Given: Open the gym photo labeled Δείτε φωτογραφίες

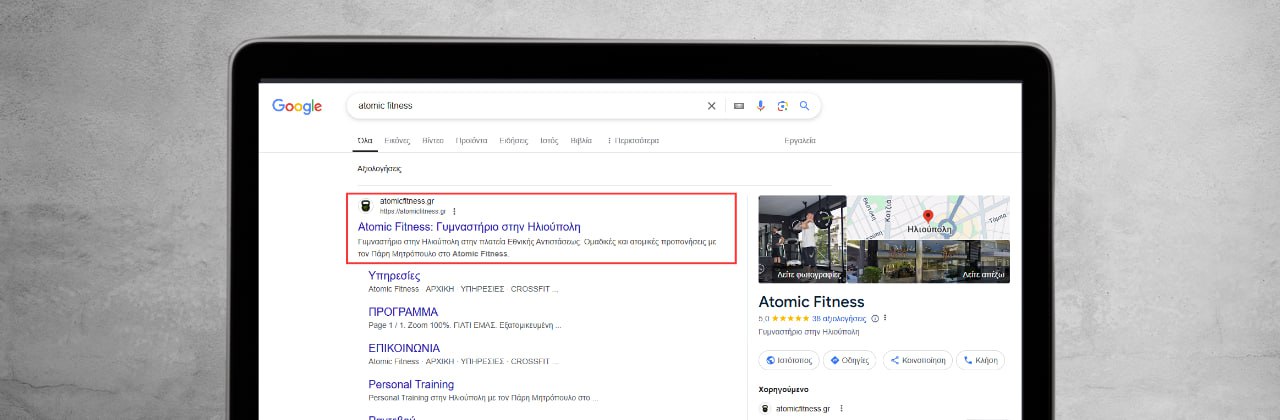Looking at the screenshot, I should [802, 239].
